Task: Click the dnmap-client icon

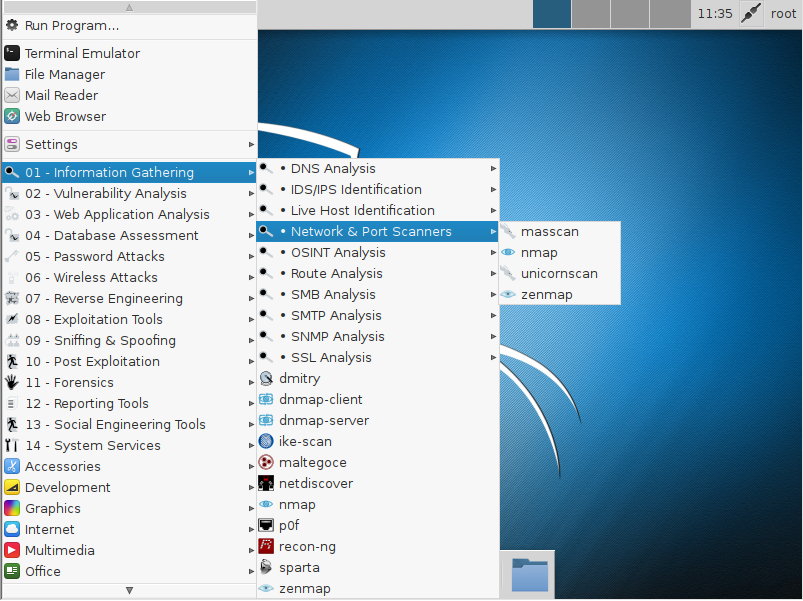Action: (266, 399)
